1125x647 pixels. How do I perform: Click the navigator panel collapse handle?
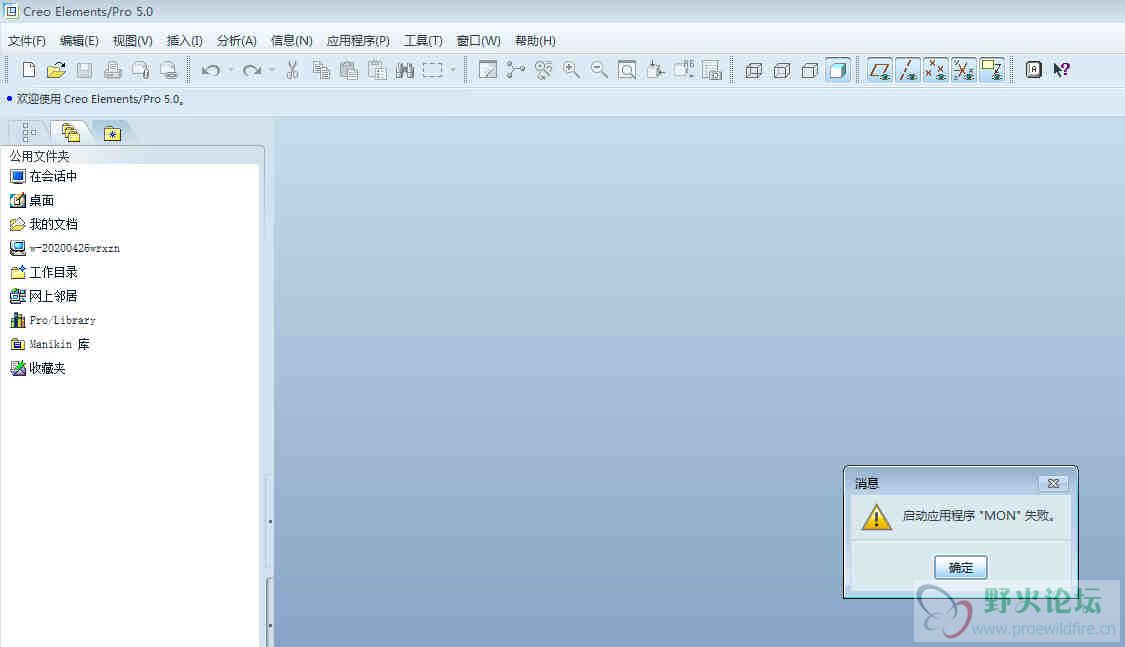click(270, 521)
